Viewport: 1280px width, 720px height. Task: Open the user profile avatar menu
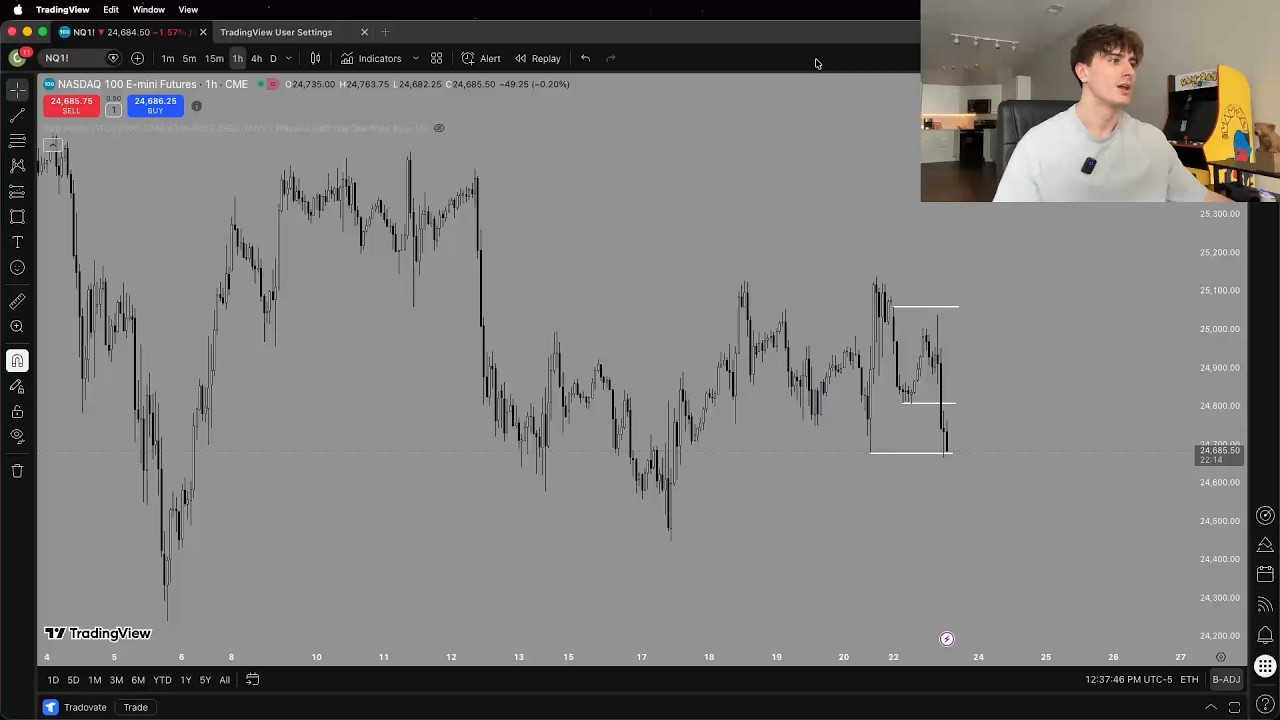coord(17,58)
